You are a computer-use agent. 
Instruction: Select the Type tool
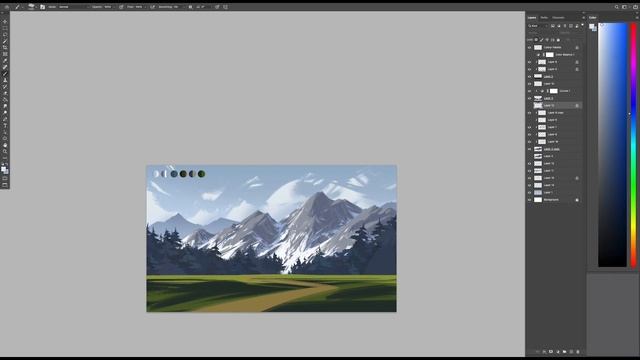point(5,125)
